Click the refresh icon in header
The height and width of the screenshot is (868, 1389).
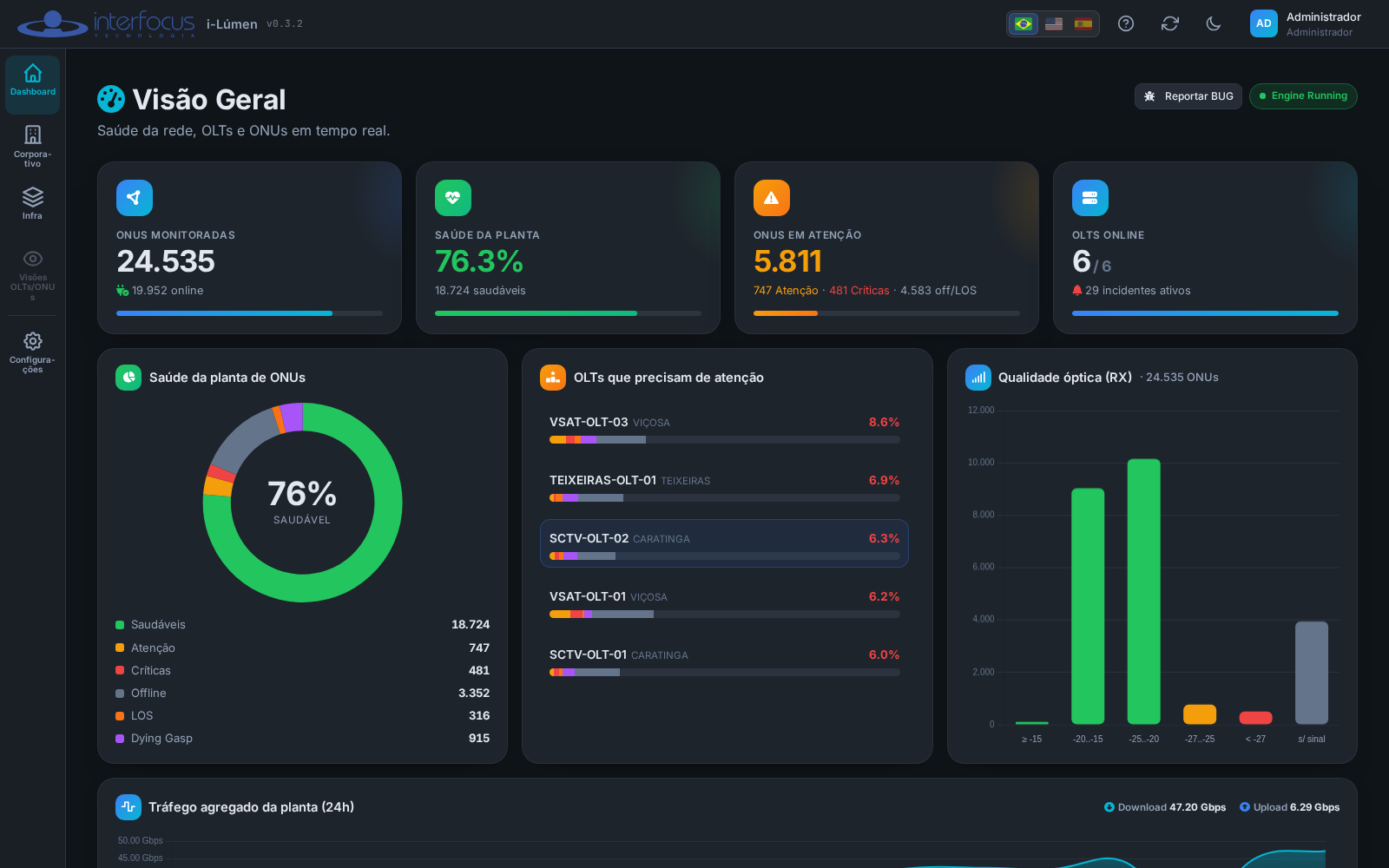tap(1170, 23)
